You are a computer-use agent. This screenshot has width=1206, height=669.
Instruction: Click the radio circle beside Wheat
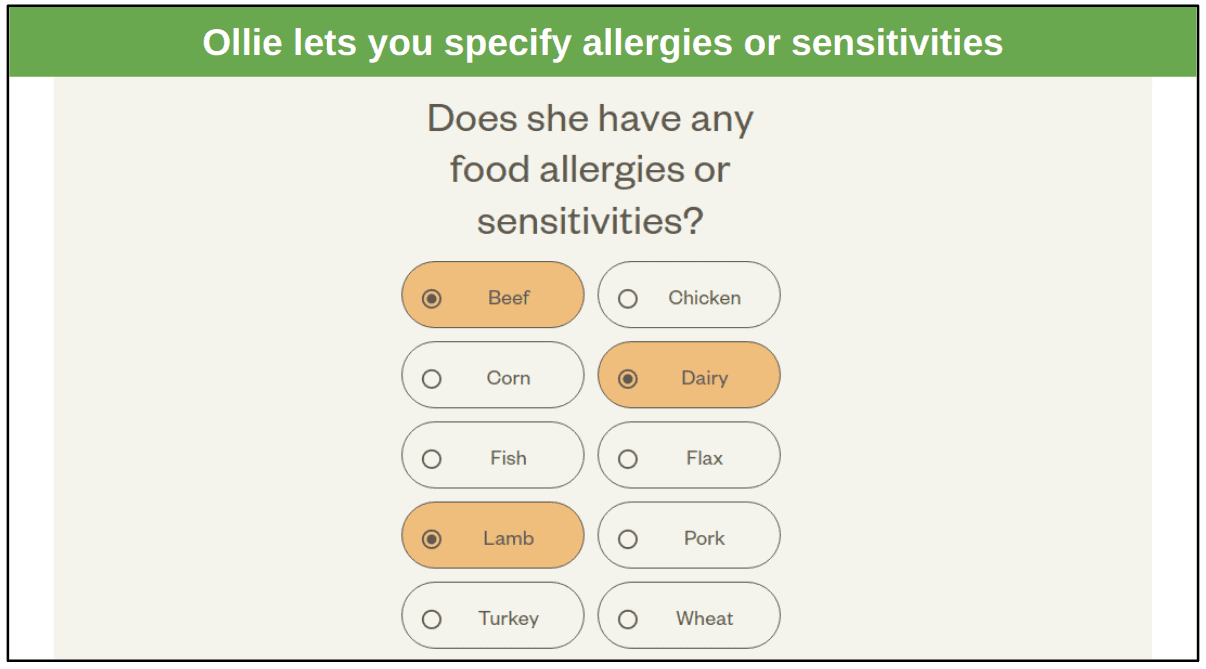[x=628, y=619]
